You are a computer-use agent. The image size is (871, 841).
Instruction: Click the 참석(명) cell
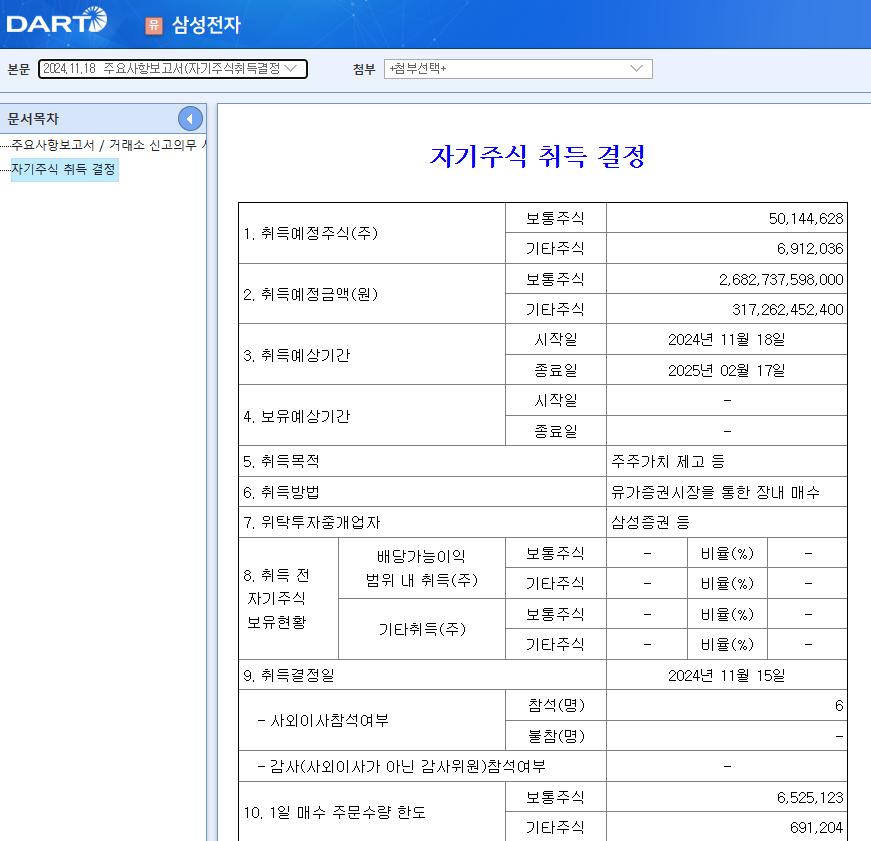[556, 705]
